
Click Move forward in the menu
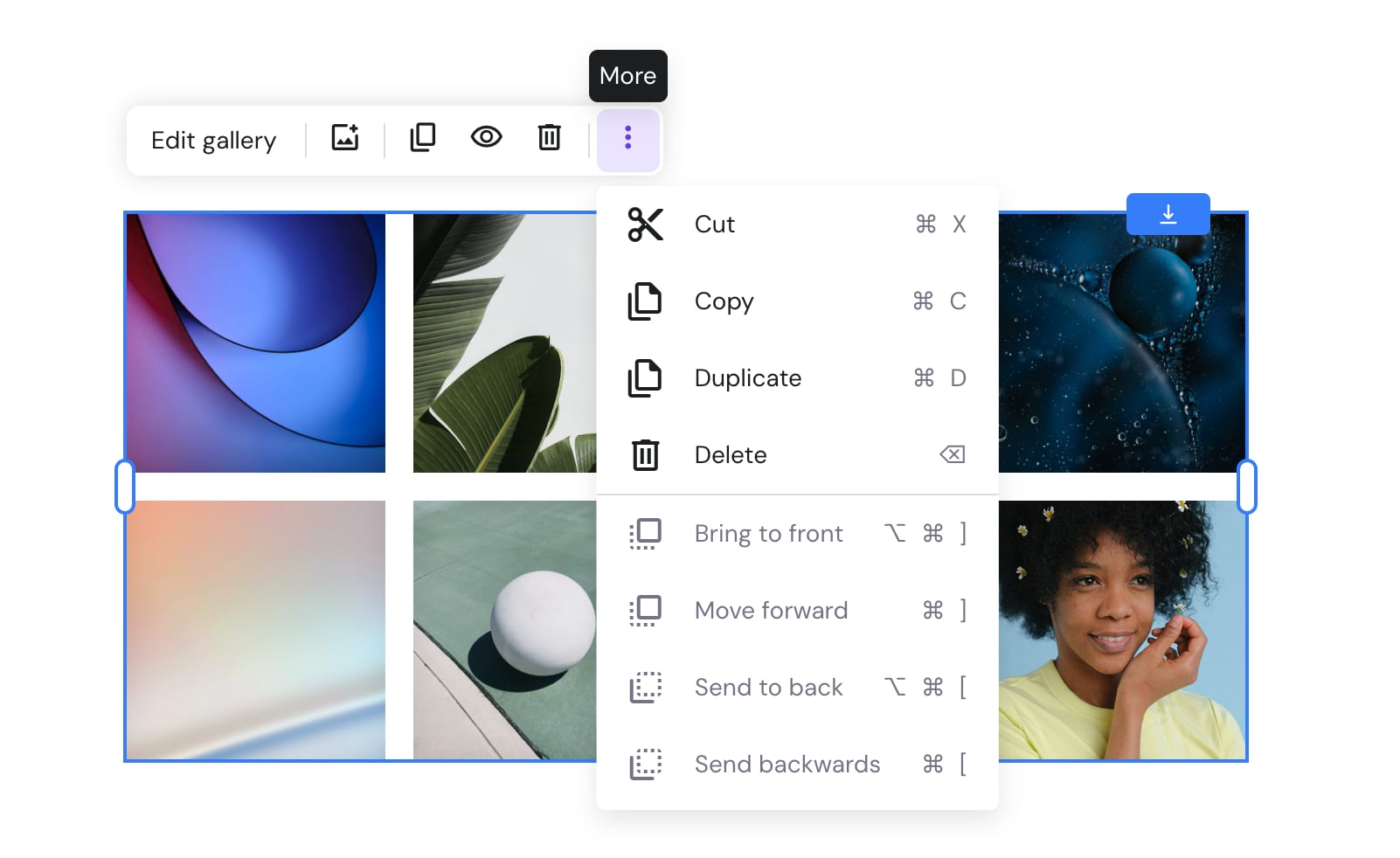[x=771, y=611]
